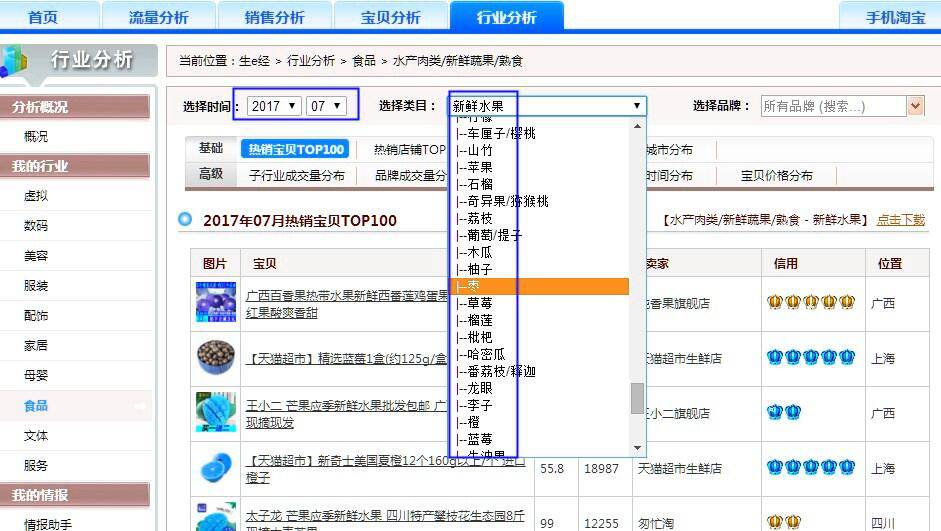Click the 点击下载 download link

point(901,220)
